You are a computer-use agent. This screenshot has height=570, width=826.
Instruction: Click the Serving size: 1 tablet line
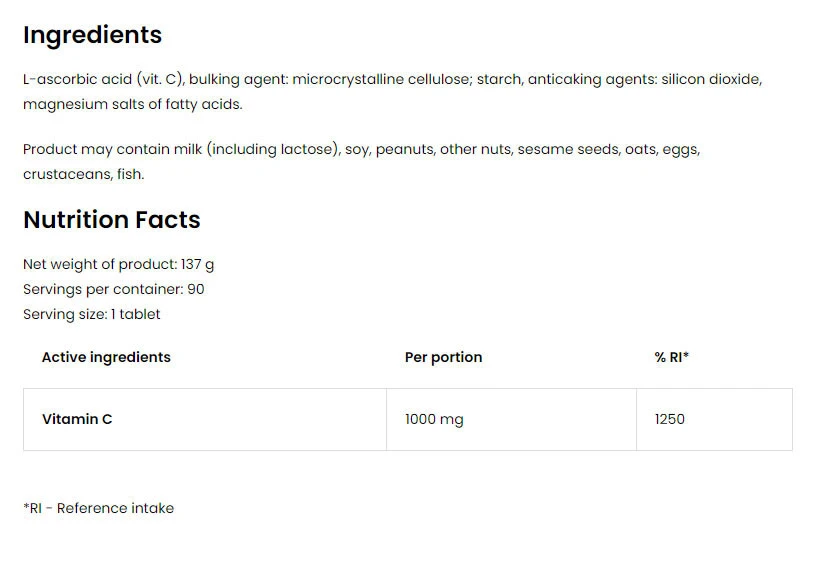coord(91,314)
